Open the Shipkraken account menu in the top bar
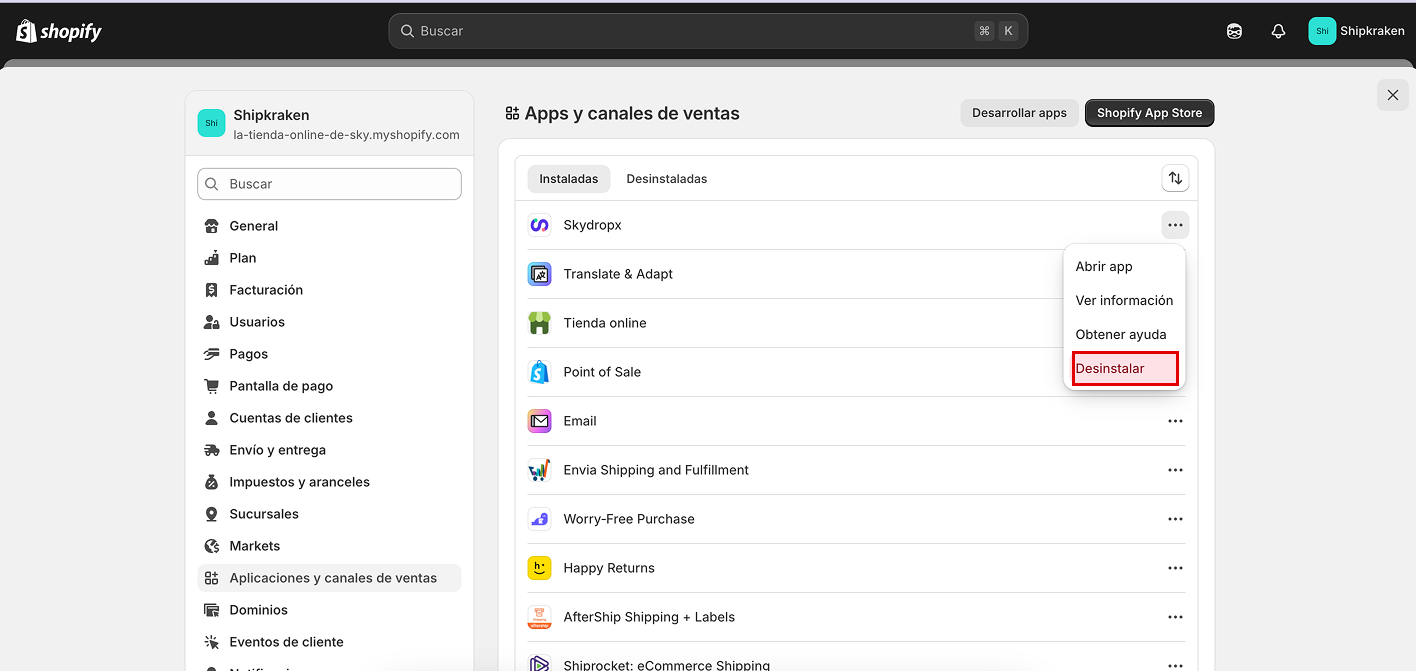 (1357, 31)
